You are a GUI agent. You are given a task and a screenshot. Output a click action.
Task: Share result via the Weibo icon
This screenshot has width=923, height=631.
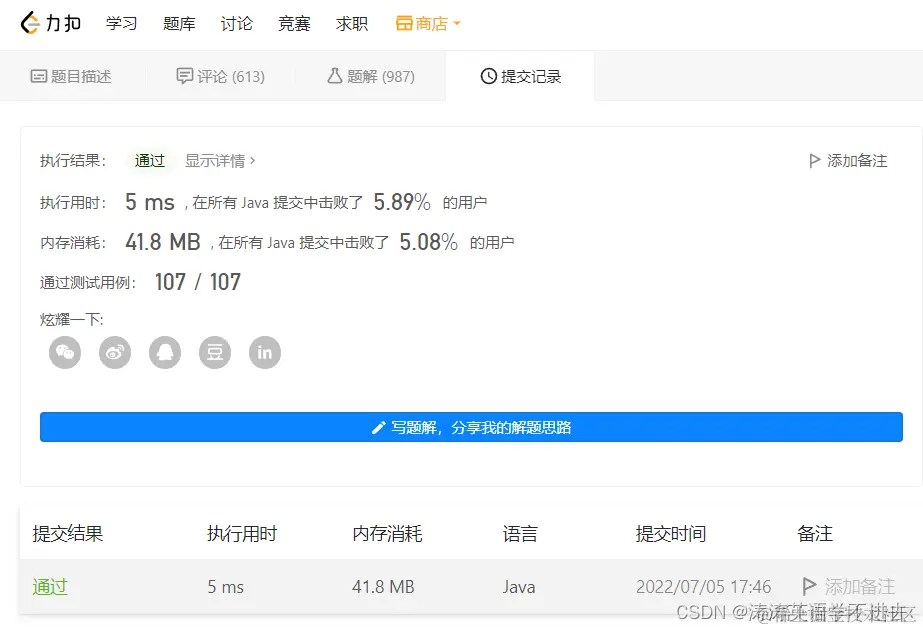pos(114,352)
